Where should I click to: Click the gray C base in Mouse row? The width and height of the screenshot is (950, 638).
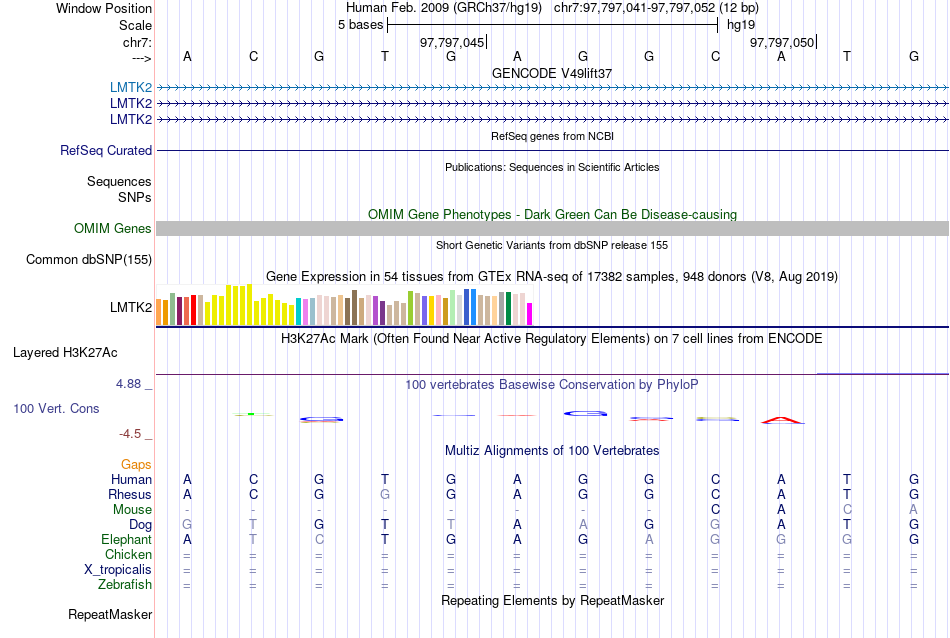click(x=847, y=510)
